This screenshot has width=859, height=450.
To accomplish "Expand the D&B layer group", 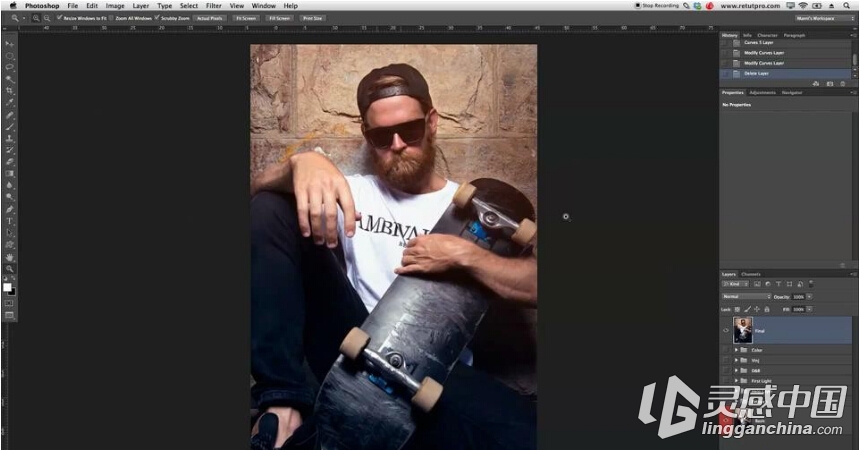I will coord(736,371).
